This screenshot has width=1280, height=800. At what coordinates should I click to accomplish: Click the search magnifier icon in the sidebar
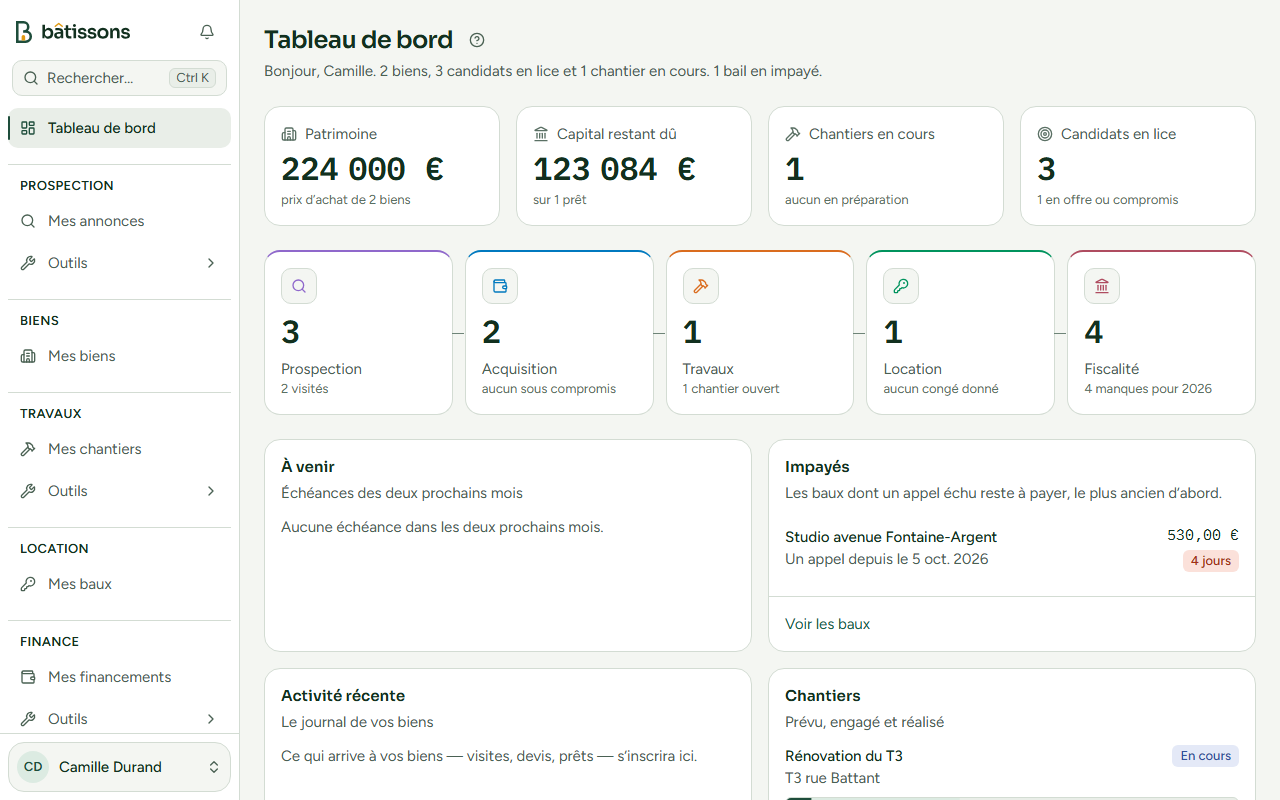[x=31, y=78]
